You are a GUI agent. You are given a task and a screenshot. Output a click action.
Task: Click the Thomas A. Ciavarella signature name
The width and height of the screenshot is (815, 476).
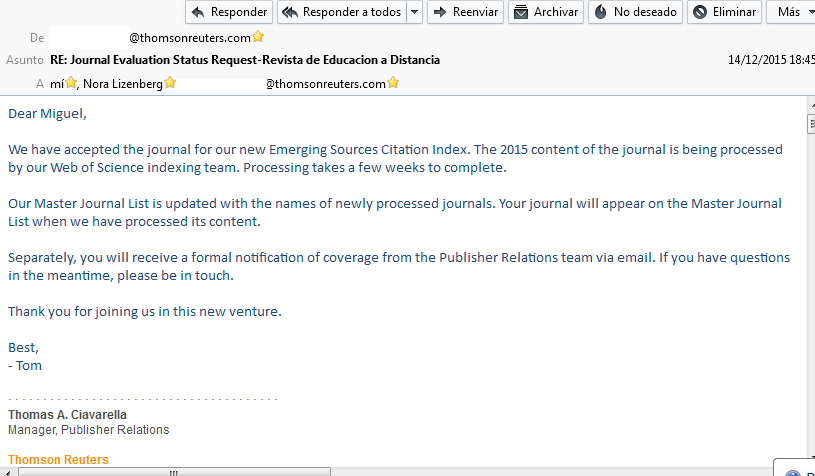tap(68, 415)
